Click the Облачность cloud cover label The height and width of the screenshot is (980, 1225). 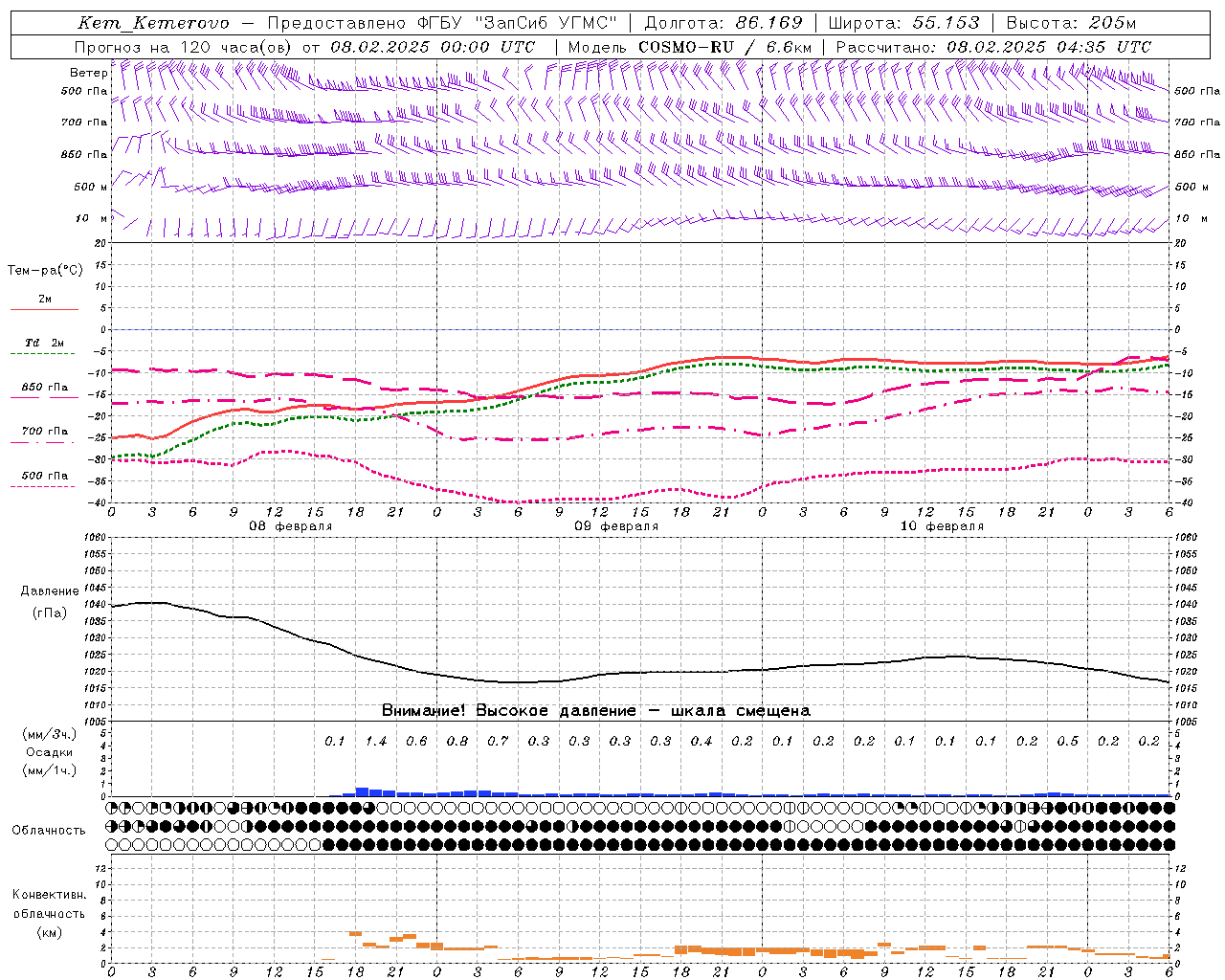coord(48,830)
